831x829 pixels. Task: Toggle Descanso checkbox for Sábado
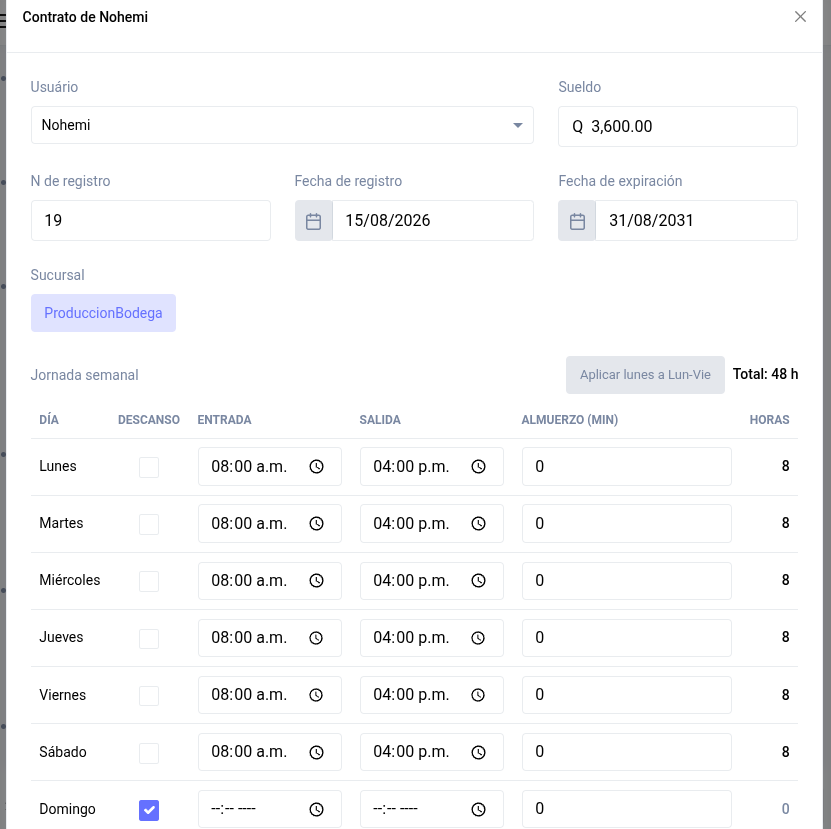(x=149, y=753)
